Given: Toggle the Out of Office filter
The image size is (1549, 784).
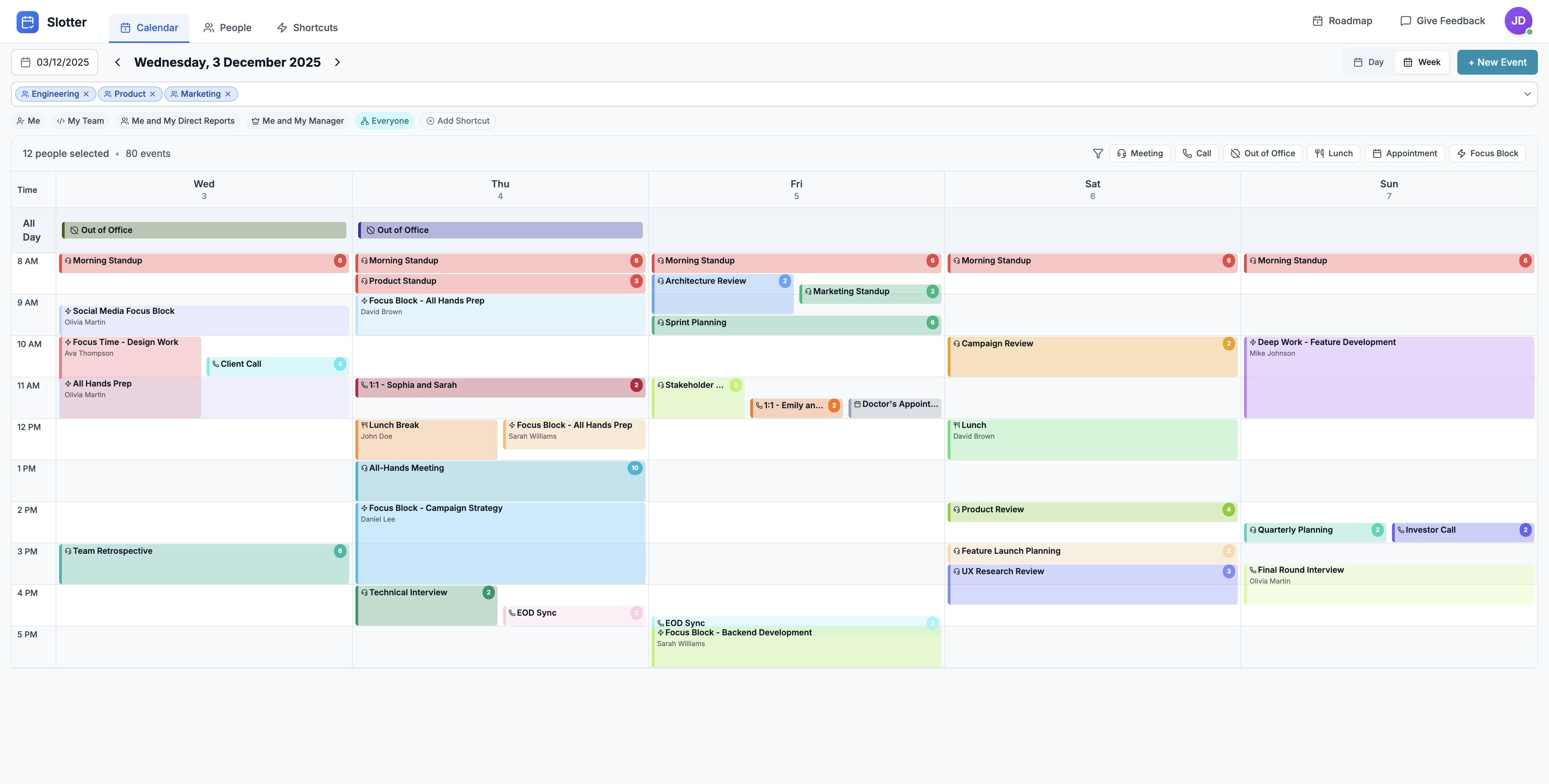Looking at the screenshot, I should coord(1262,154).
